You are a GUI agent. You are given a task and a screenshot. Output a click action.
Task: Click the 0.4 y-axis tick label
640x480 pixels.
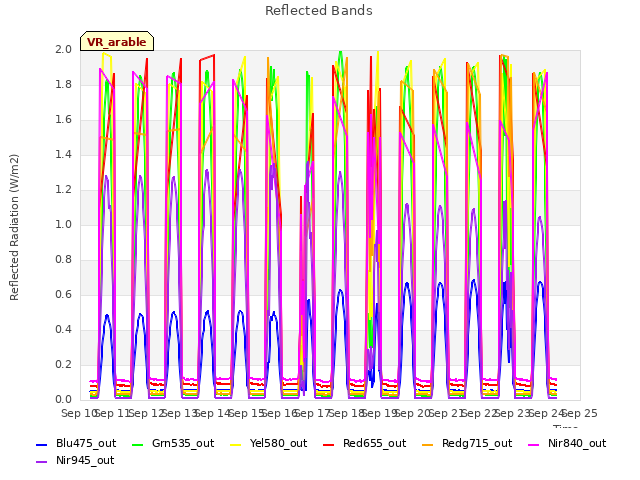click(63, 329)
